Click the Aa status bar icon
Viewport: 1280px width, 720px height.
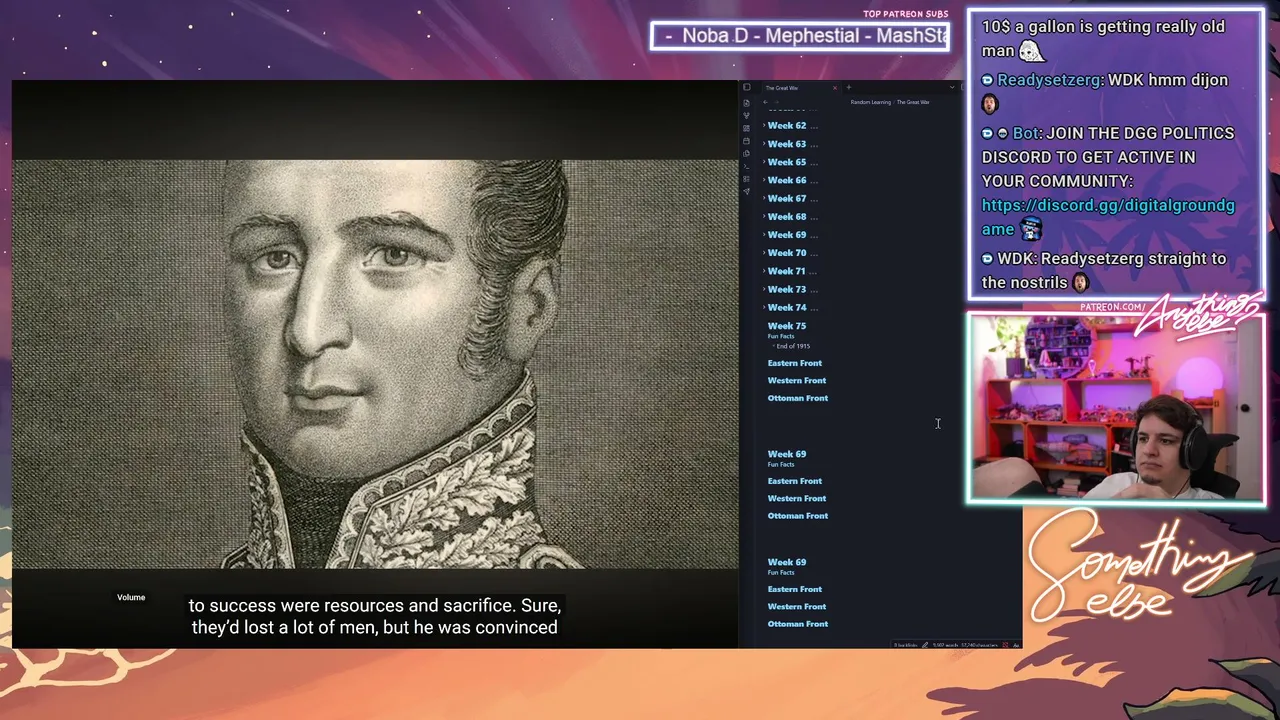tap(1016, 645)
